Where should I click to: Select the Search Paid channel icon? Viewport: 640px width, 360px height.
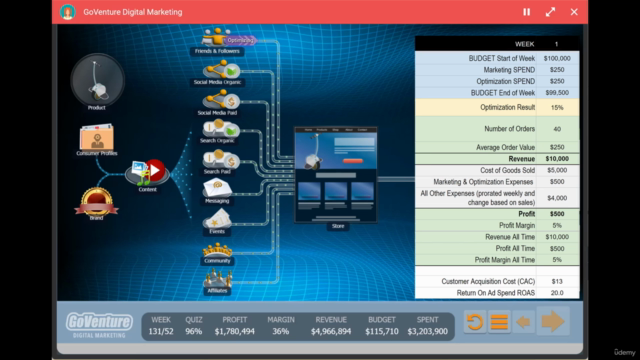[220, 160]
